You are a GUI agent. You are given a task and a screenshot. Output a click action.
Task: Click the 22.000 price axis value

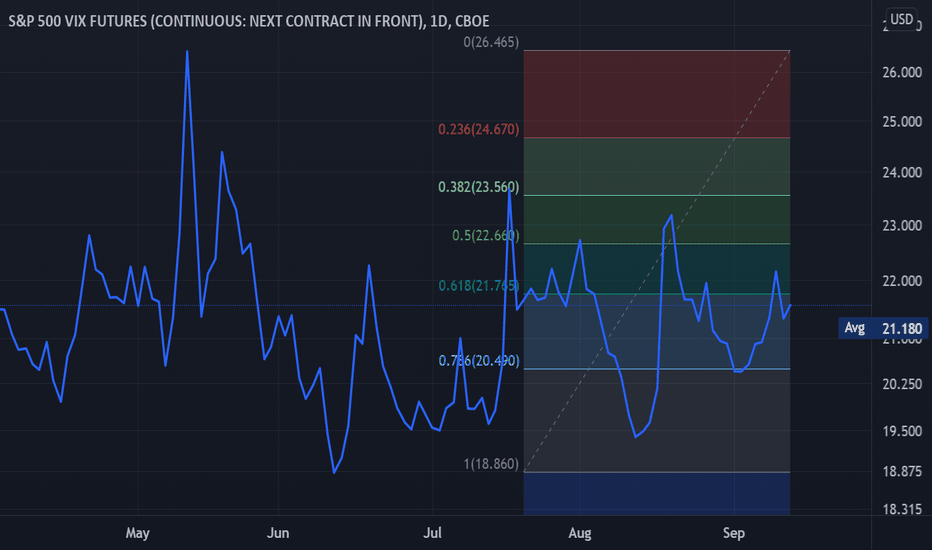(902, 281)
